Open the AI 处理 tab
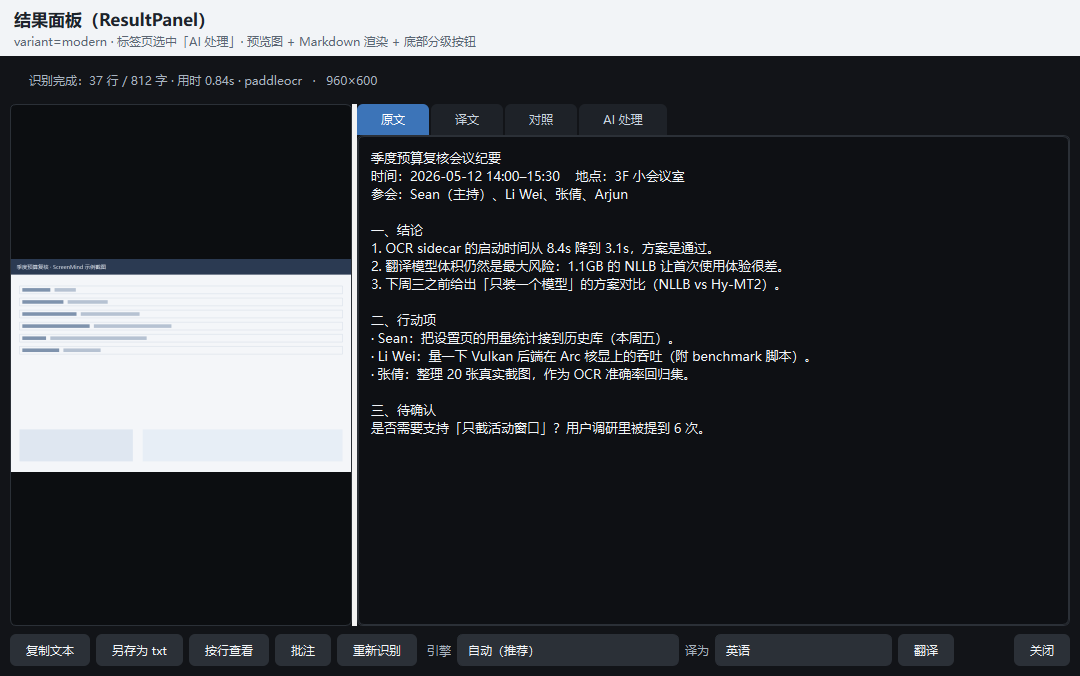 623,120
